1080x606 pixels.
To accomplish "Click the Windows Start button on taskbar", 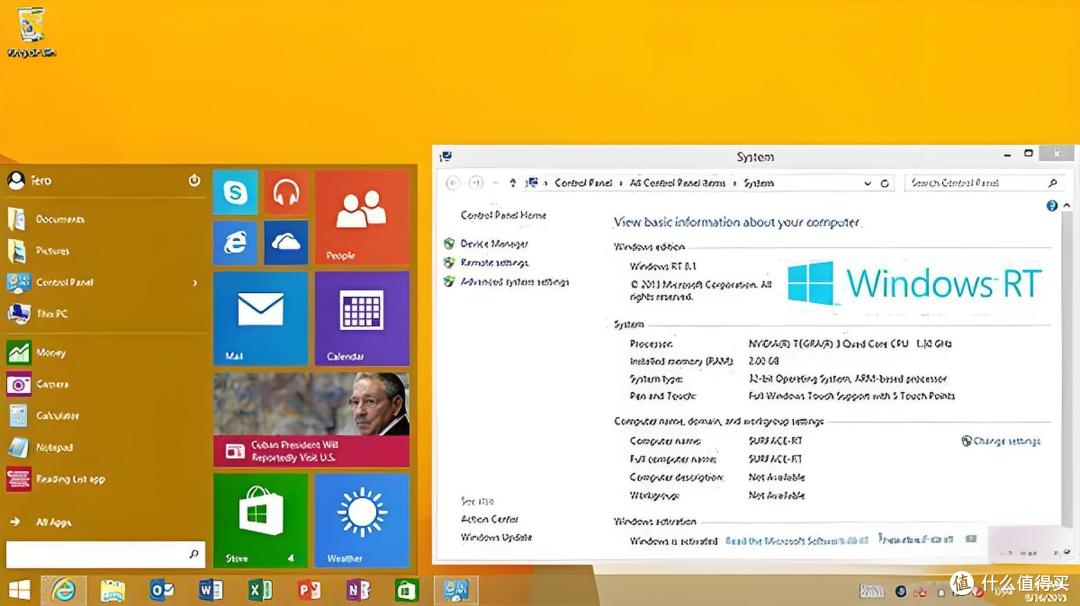I will click(x=19, y=590).
